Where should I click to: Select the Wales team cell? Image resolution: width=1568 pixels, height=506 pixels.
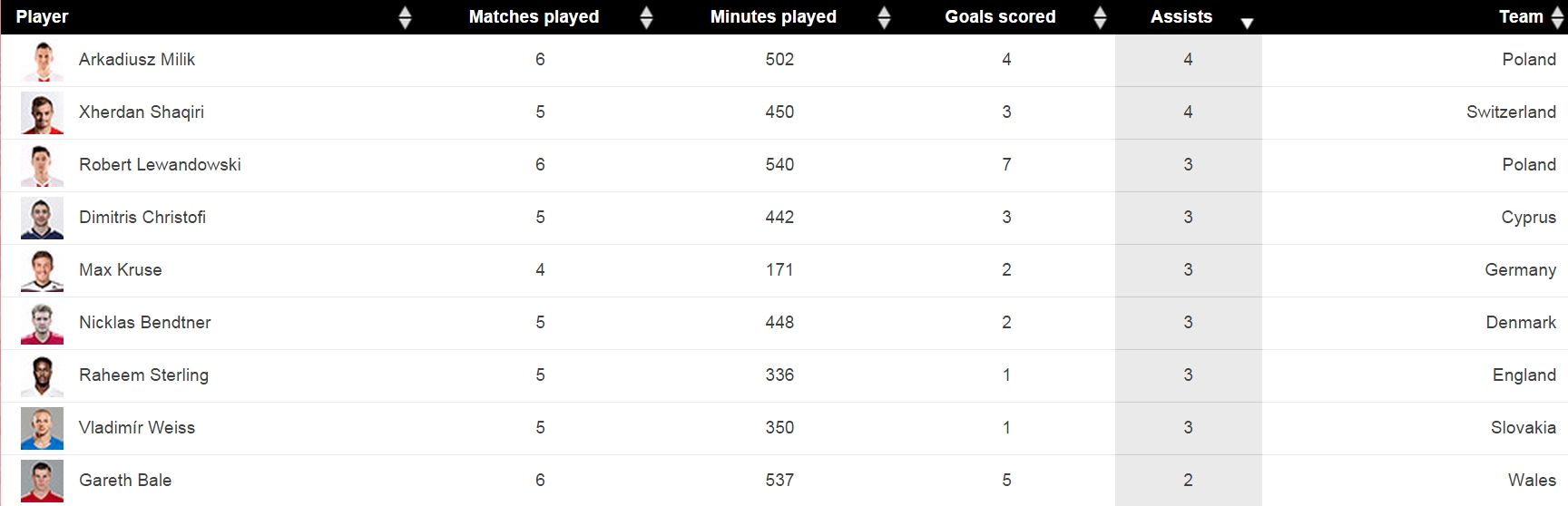[1532, 481]
